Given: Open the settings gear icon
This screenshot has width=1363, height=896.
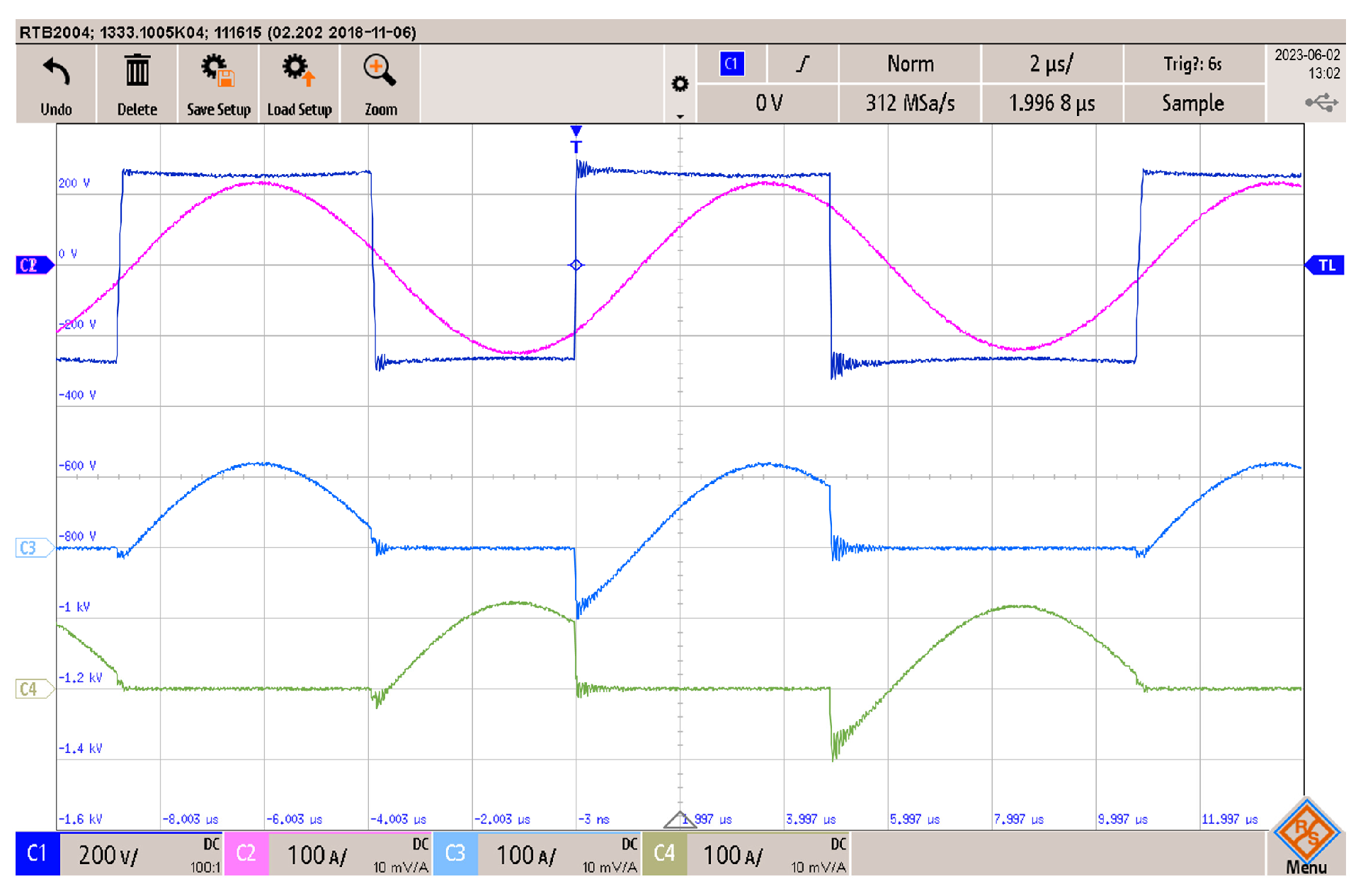Looking at the screenshot, I should 680,84.
